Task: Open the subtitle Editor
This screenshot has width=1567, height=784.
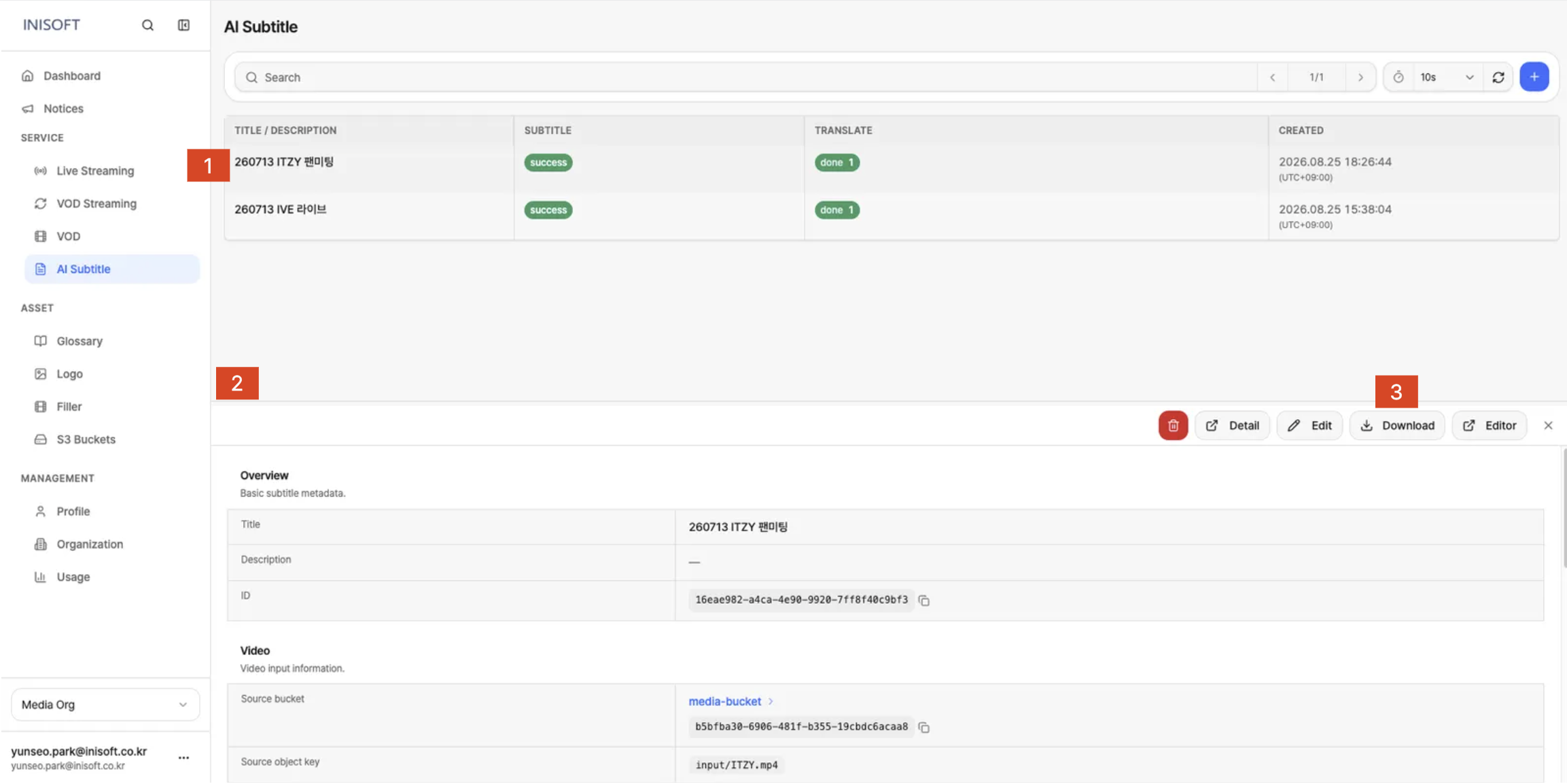Action: pyautogui.click(x=1489, y=425)
